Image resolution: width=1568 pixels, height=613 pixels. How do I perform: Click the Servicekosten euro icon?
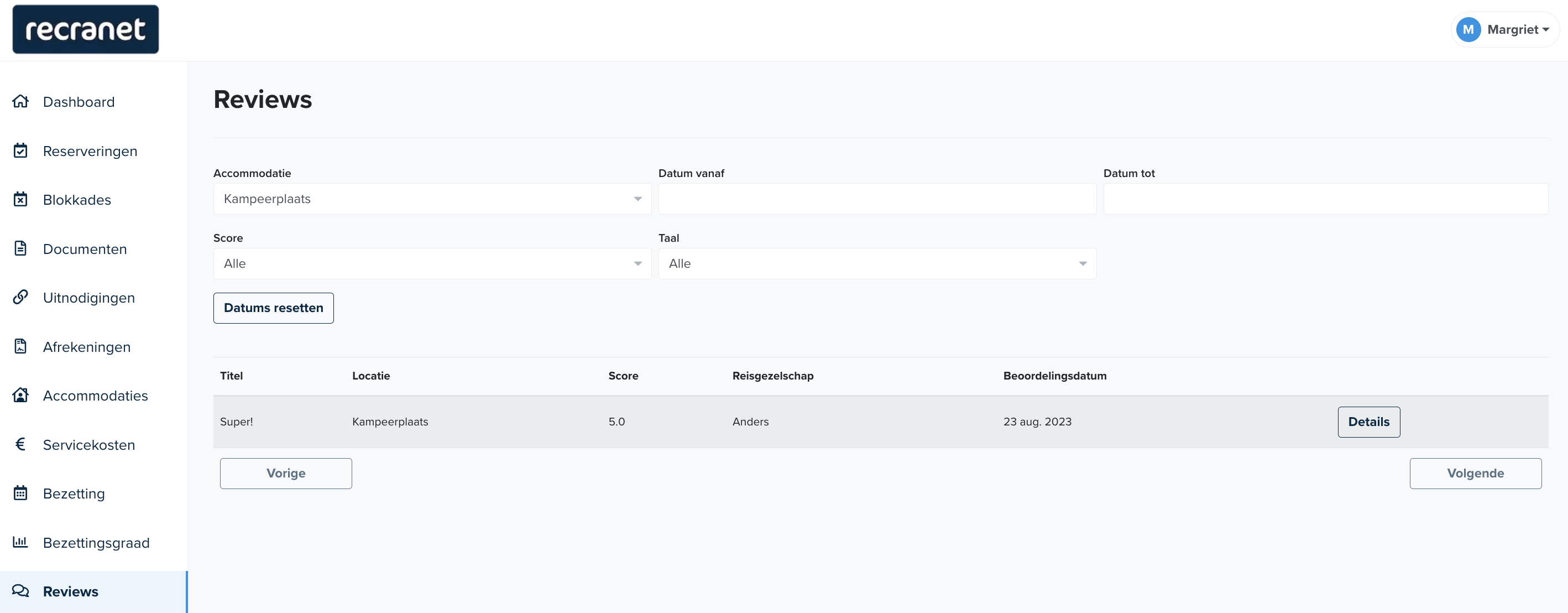click(20, 444)
